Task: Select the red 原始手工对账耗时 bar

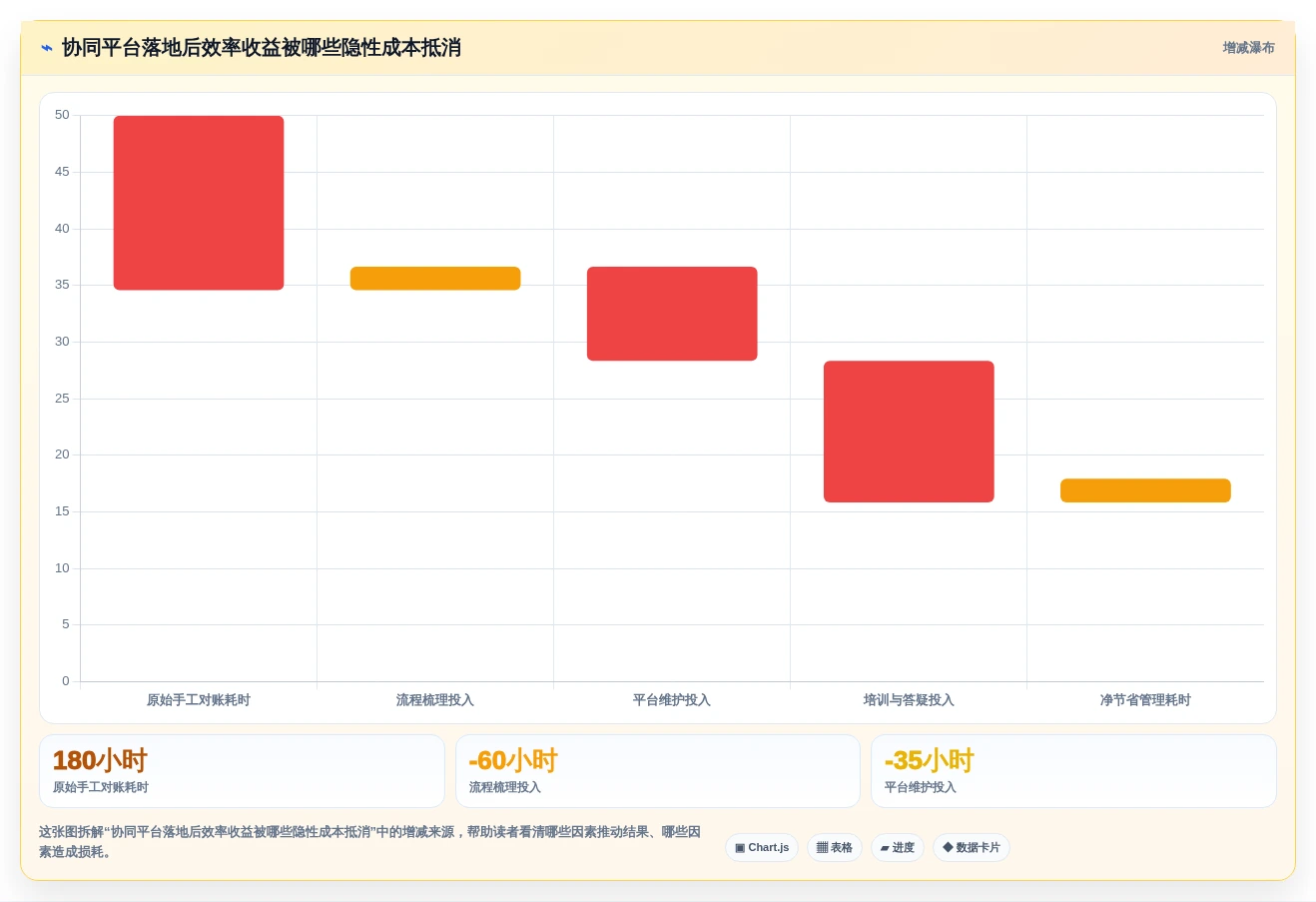Action: coord(199,203)
